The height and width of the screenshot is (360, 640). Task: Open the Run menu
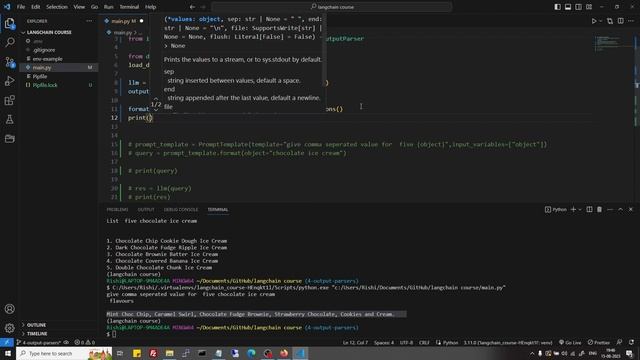pos(109,7)
